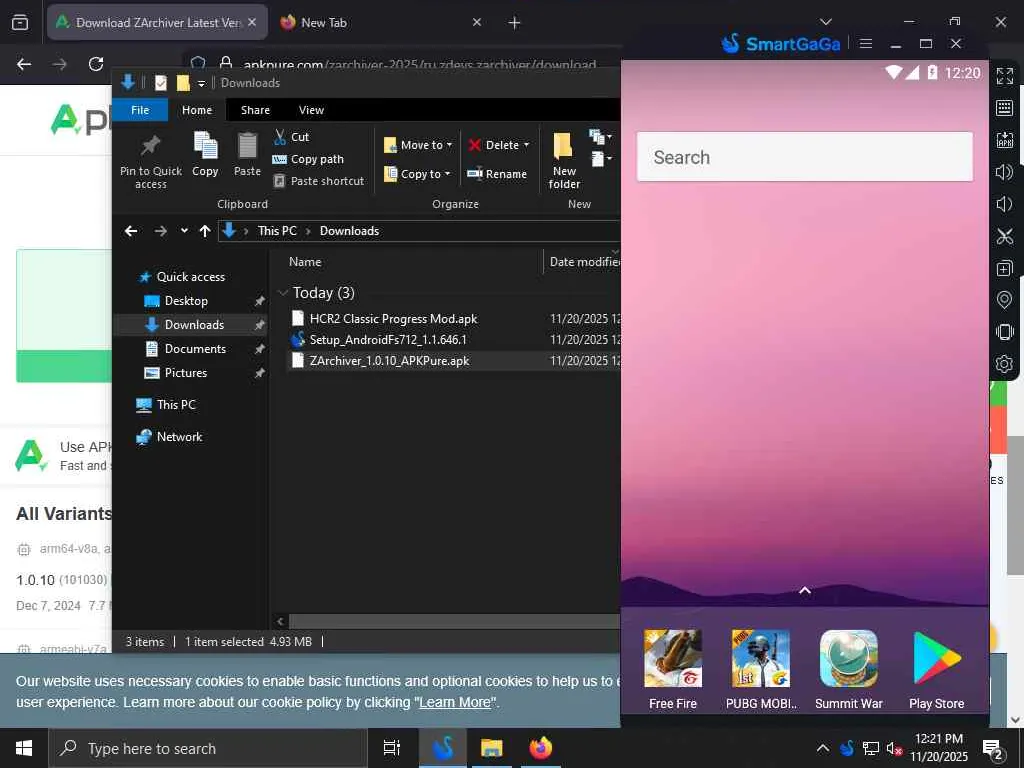Viewport: 1024px width, 768px height.
Task: Open Delete dropdown in ribbon
Action: [498, 145]
